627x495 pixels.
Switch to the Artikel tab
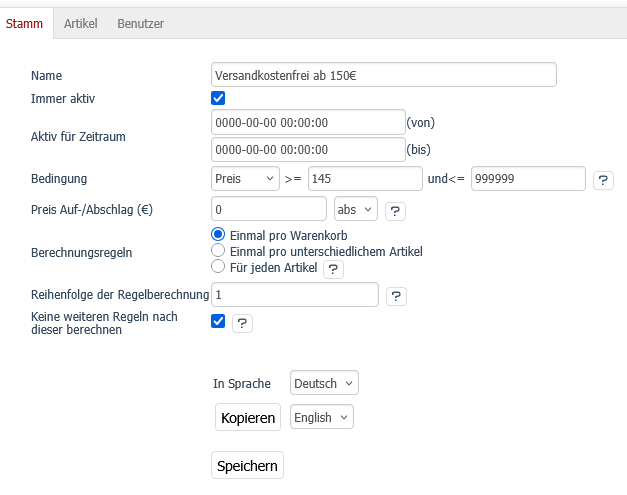pyautogui.click(x=80, y=23)
